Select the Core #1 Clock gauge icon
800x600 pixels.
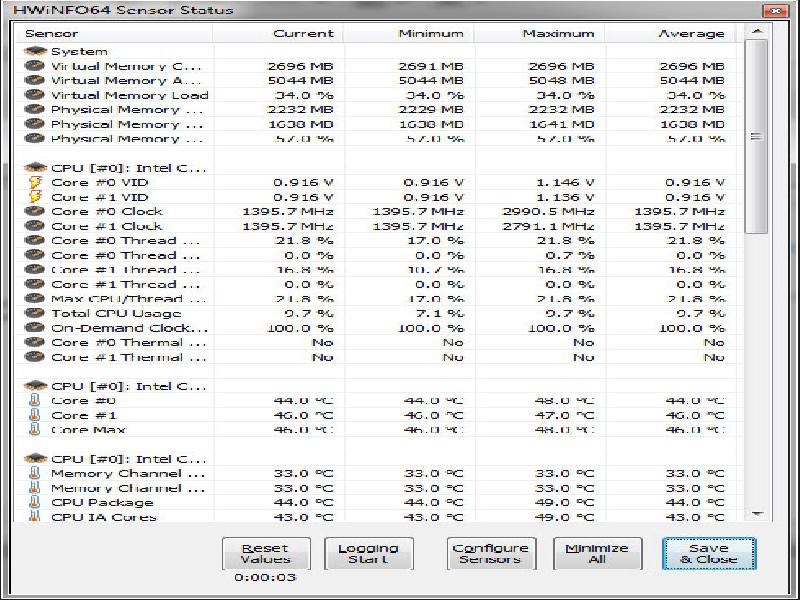(34, 226)
